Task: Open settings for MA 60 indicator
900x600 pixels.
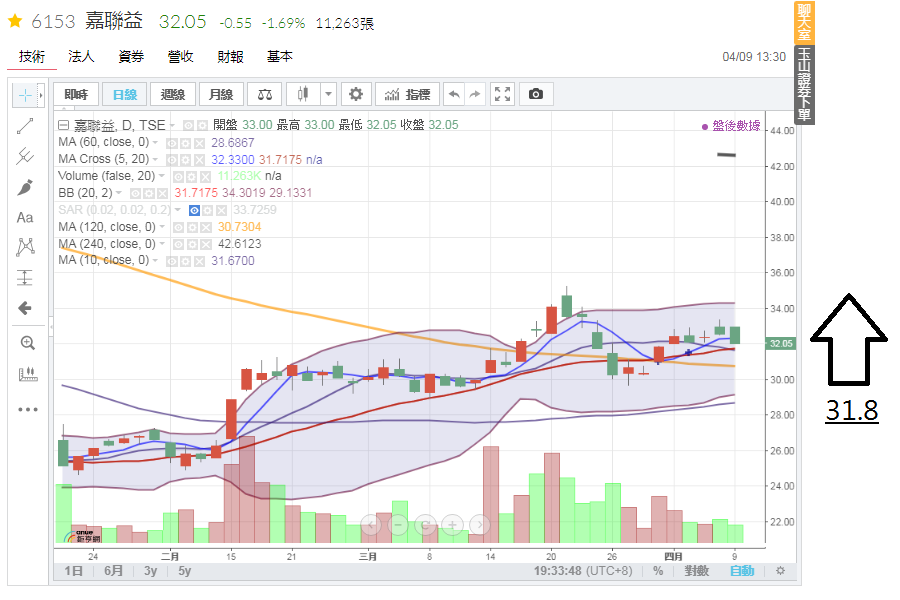Action: [185, 143]
